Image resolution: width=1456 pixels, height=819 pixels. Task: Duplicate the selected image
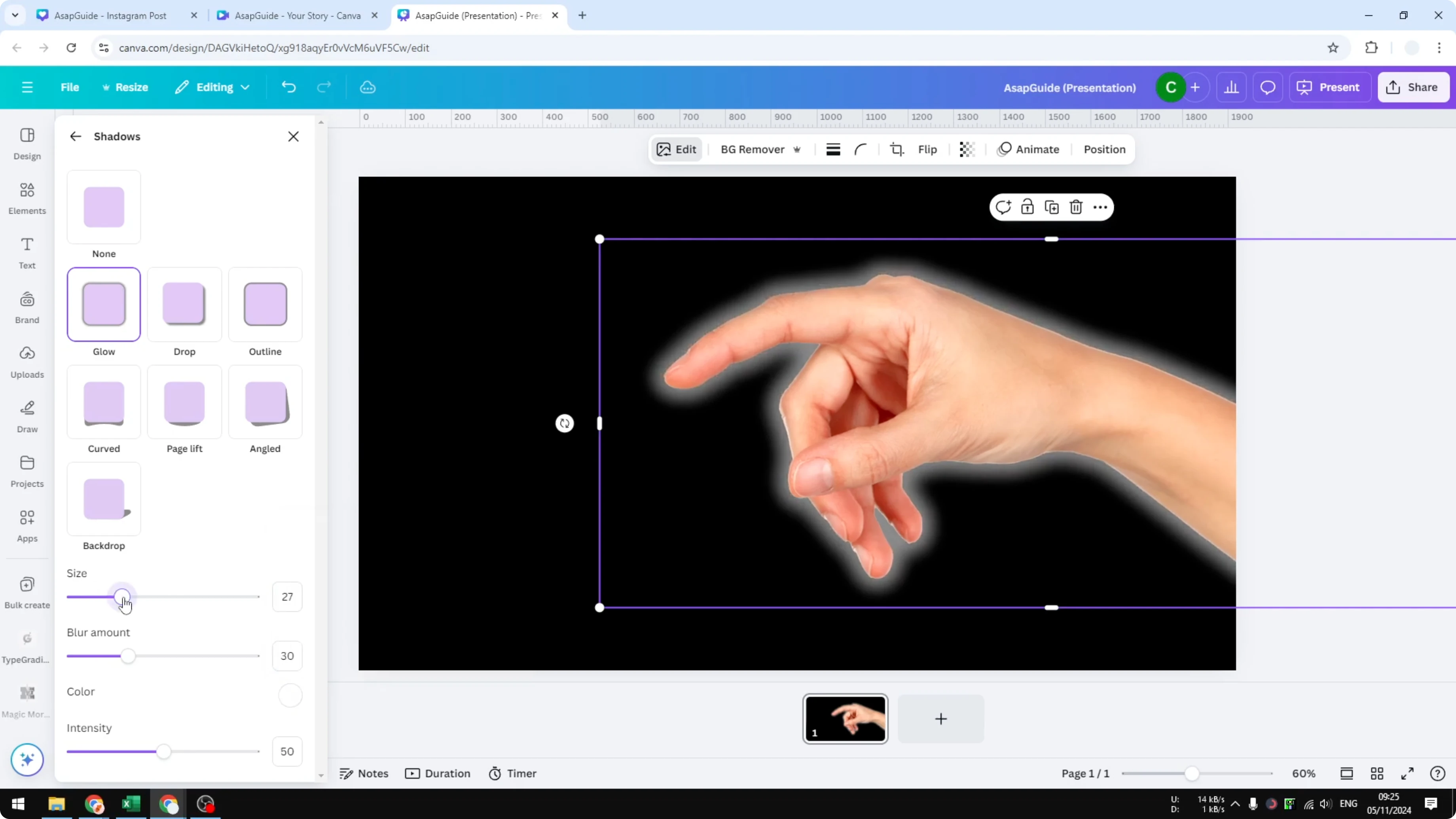(x=1052, y=207)
